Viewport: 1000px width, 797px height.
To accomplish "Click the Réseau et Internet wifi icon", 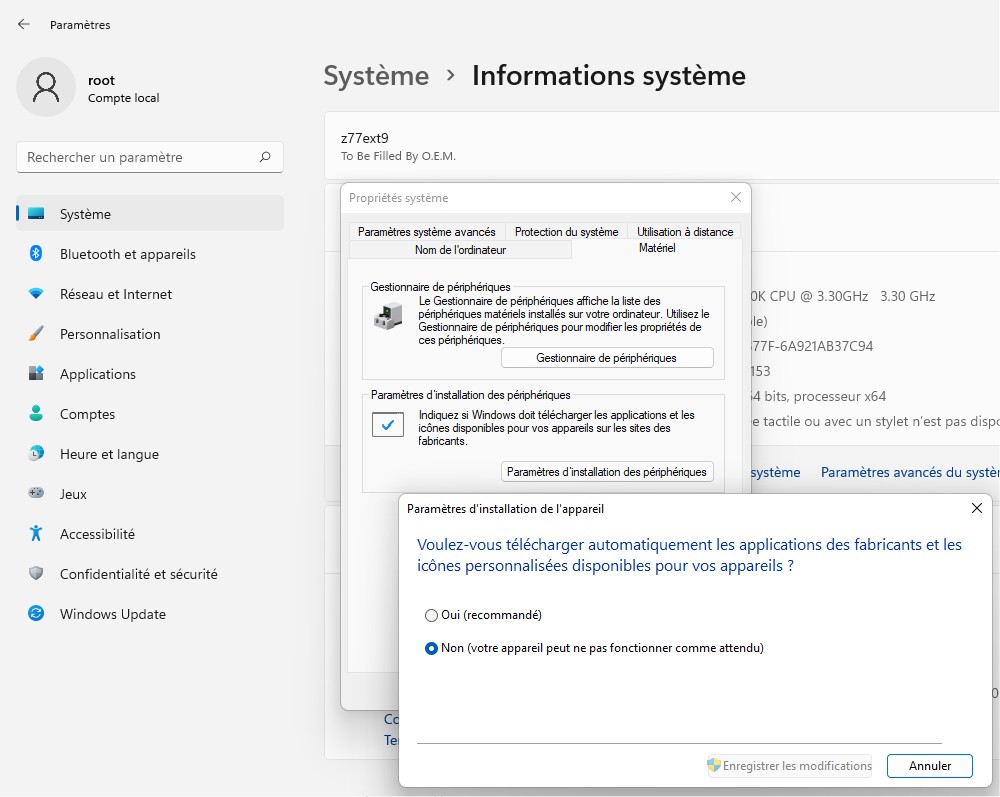I will [36, 294].
